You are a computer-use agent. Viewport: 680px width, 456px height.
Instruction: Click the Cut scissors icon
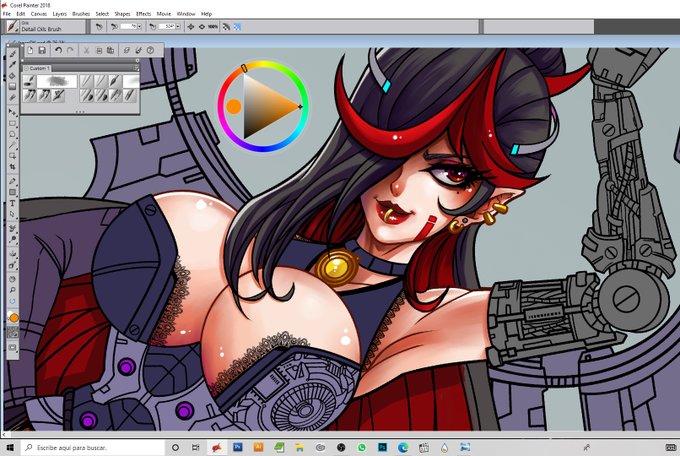click(x=86, y=50)
